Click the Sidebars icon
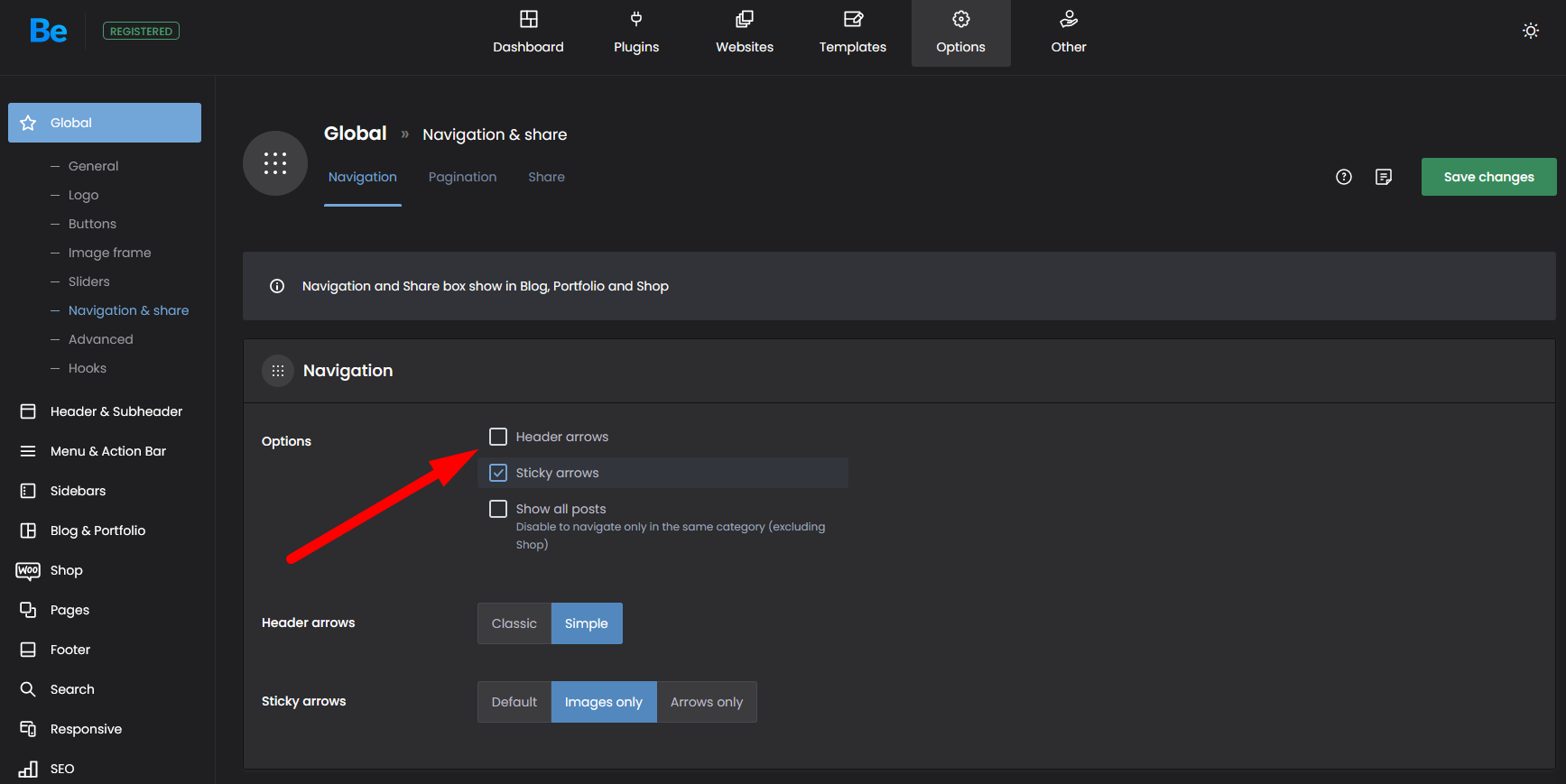Image resolution: width=1566 pixels, height=784 pixels. click(28, 491)
